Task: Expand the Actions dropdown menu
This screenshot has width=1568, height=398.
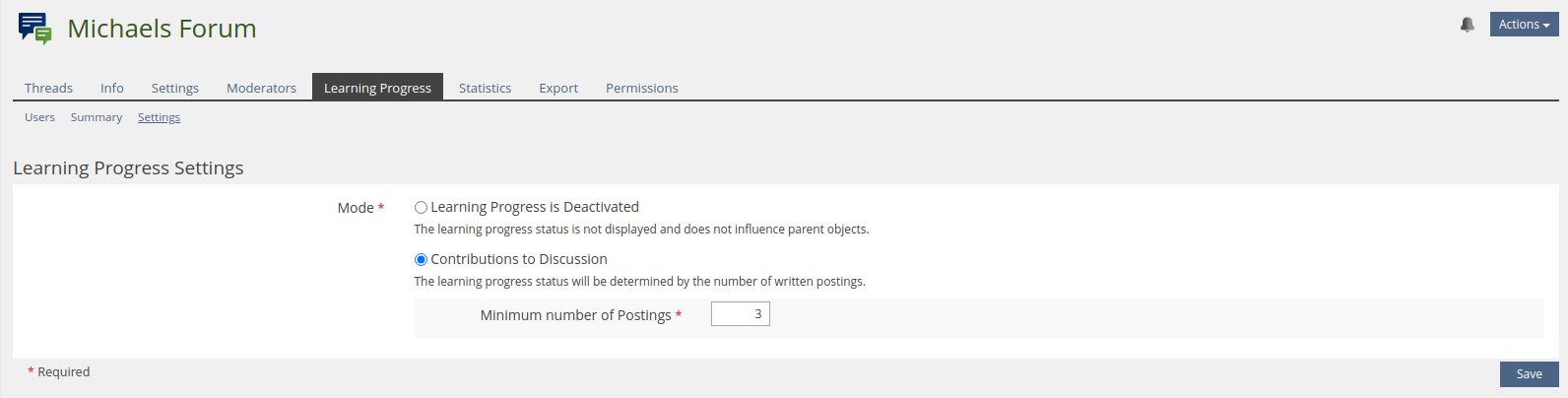Action: [x=1524, y=25]
